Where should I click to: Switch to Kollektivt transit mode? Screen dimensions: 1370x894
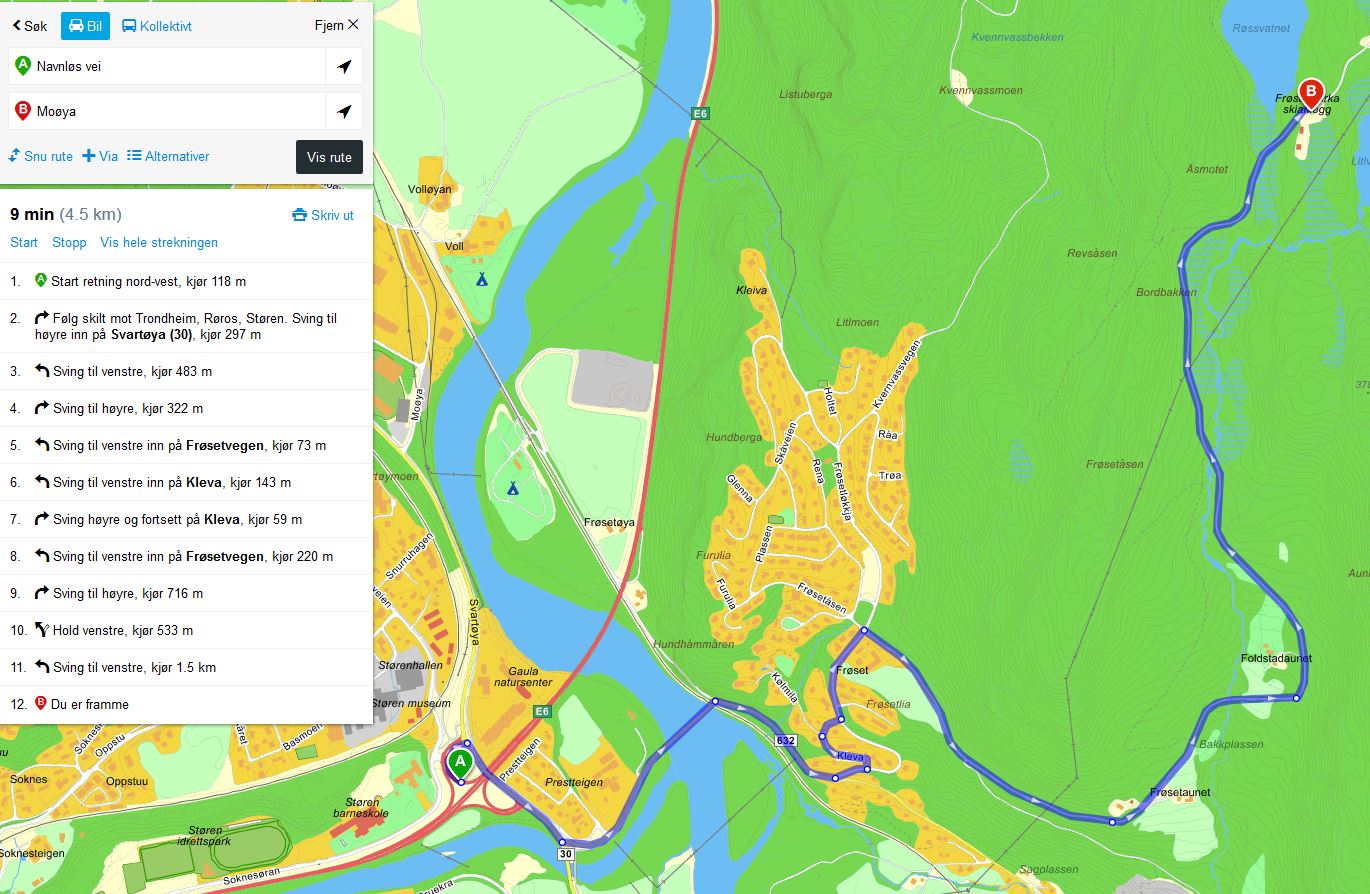pyautogui.click(x=157, y=26)
